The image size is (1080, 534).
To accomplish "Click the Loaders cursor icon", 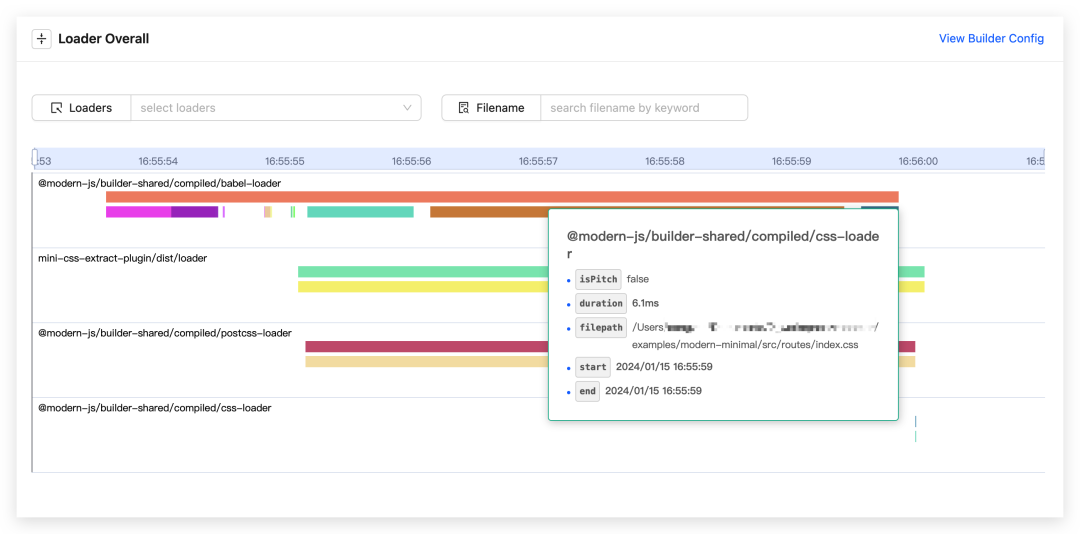I will pos(57,108).
